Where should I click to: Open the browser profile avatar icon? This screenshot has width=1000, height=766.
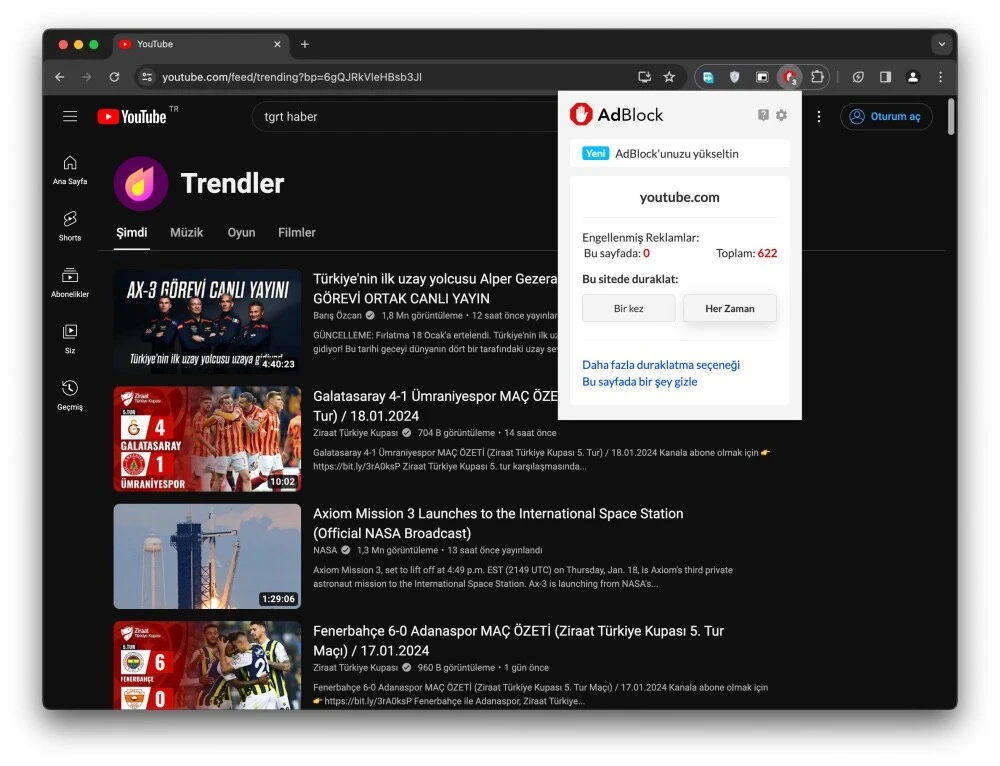(x=913, y=77)
